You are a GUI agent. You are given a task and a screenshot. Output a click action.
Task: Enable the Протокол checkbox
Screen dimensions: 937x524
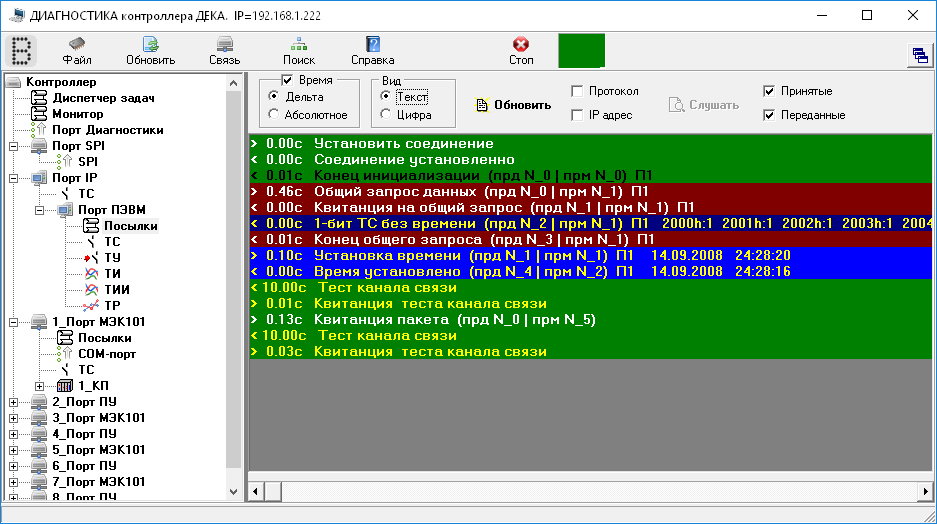coord(577,91)
